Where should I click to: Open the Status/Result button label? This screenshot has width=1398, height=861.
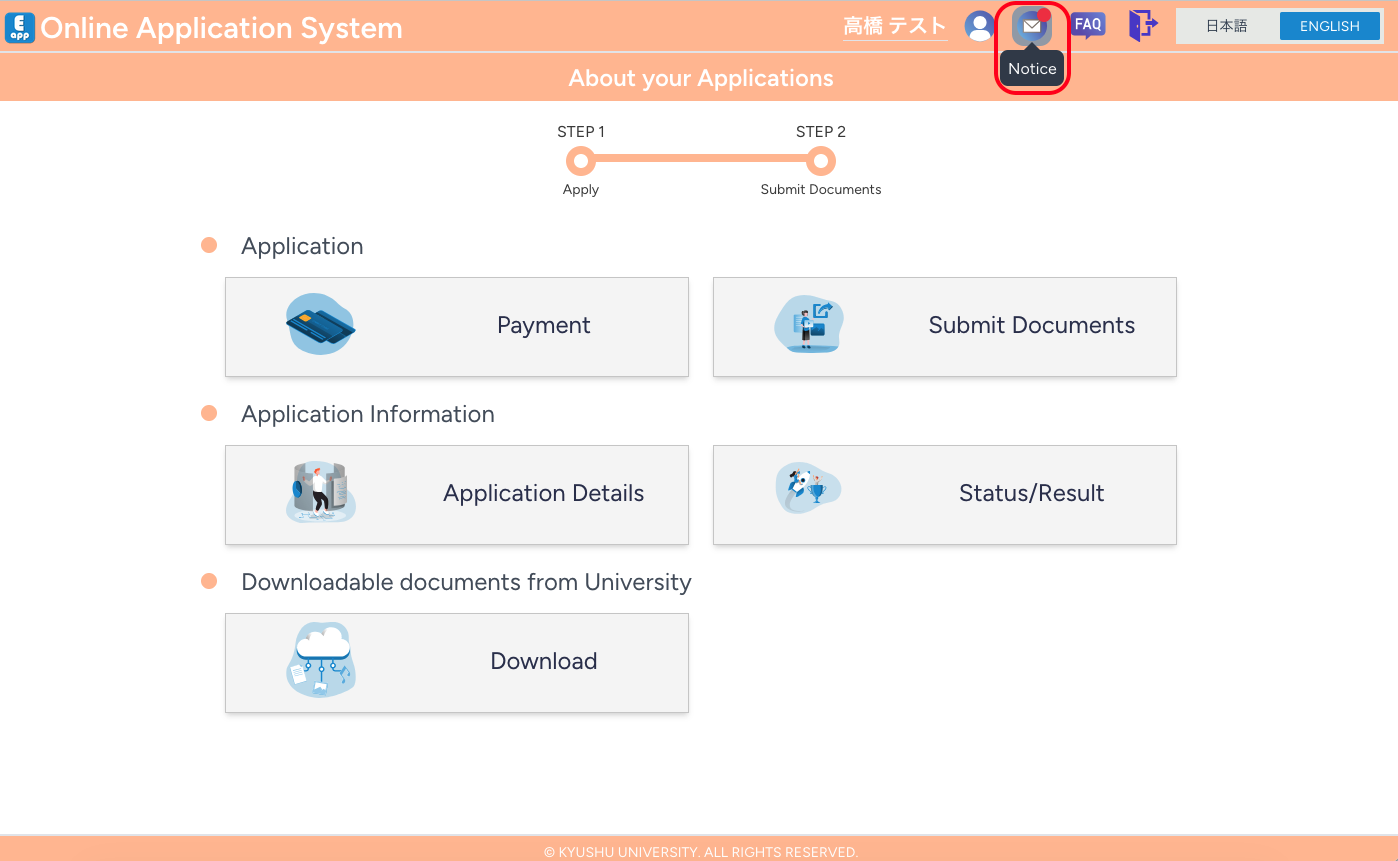(x=1031, y=493)
